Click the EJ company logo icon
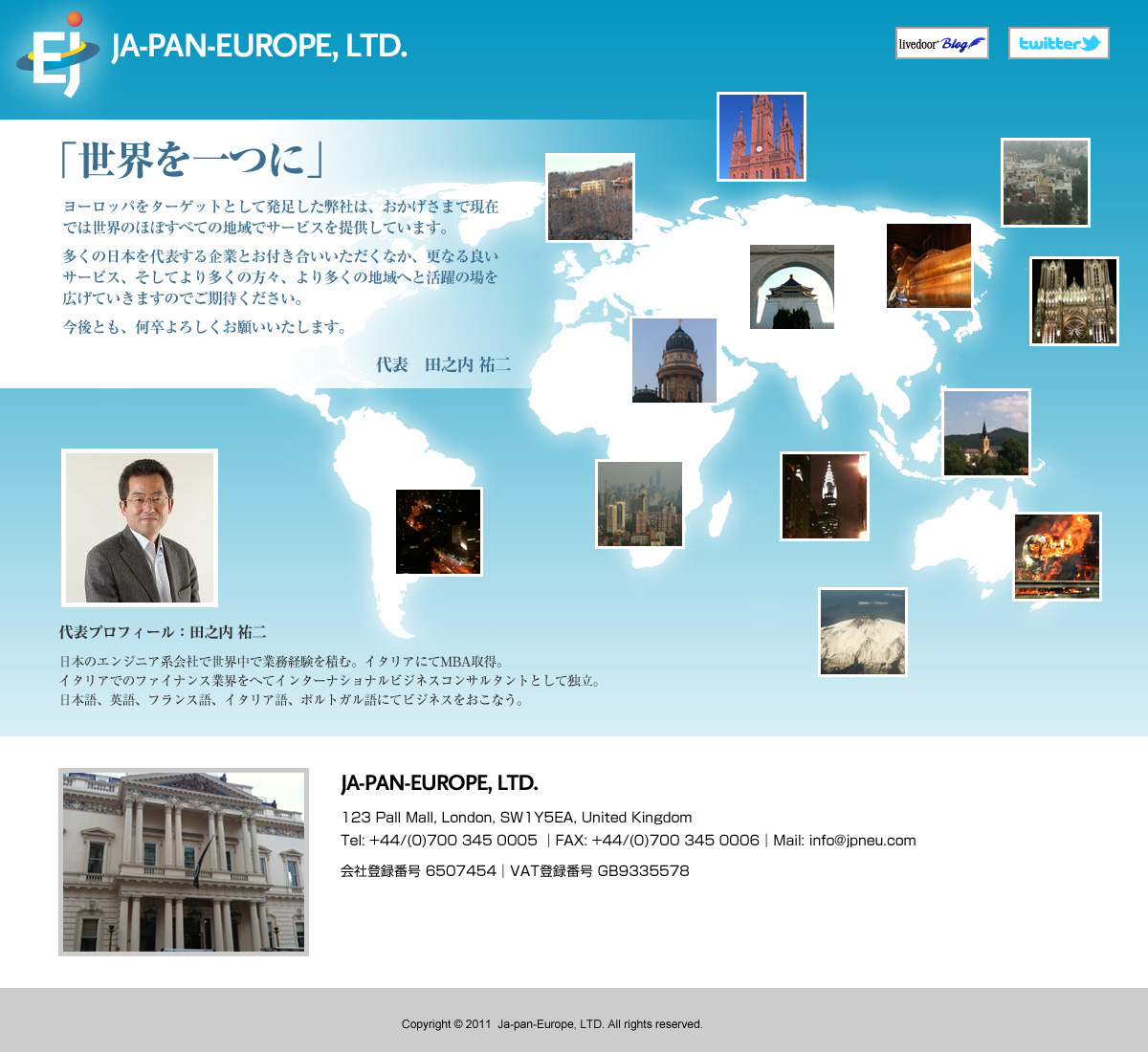This screenshot has height=1052, width=1148. point(57,55)
